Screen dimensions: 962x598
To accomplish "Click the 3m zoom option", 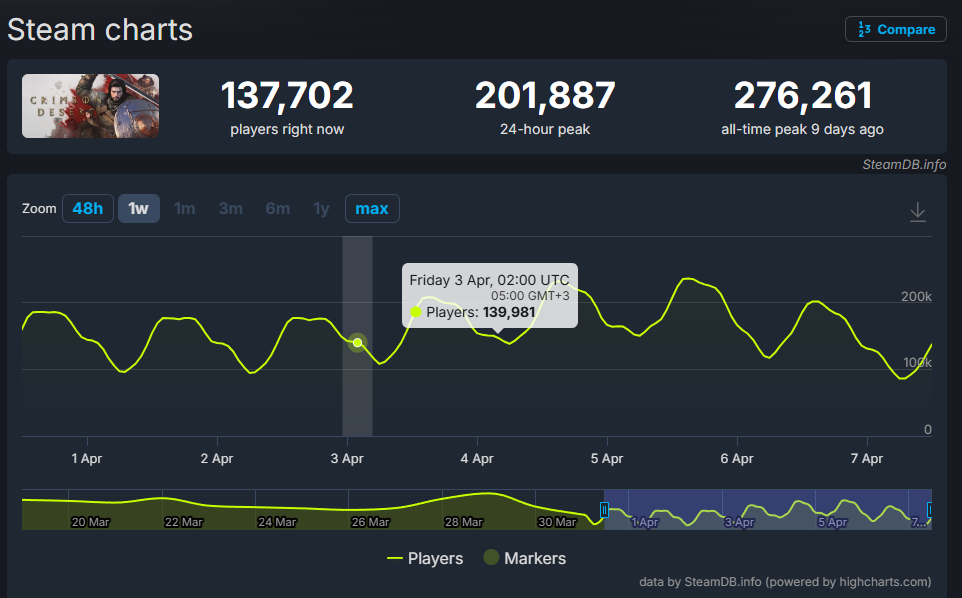I will pos(231,209).
